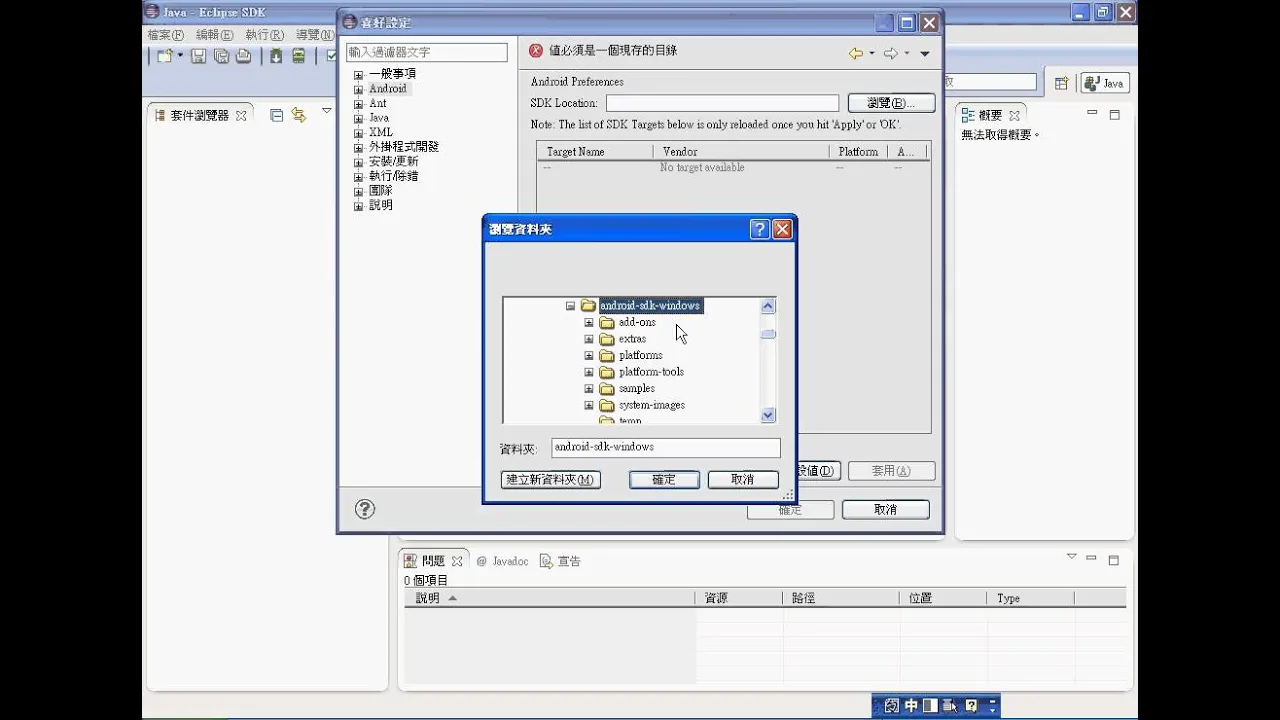This screenshot has width=1280, height=720.
Task: Open the New wizard dropdown arrow
Action: pyautogui.click(x=180, y=56)
